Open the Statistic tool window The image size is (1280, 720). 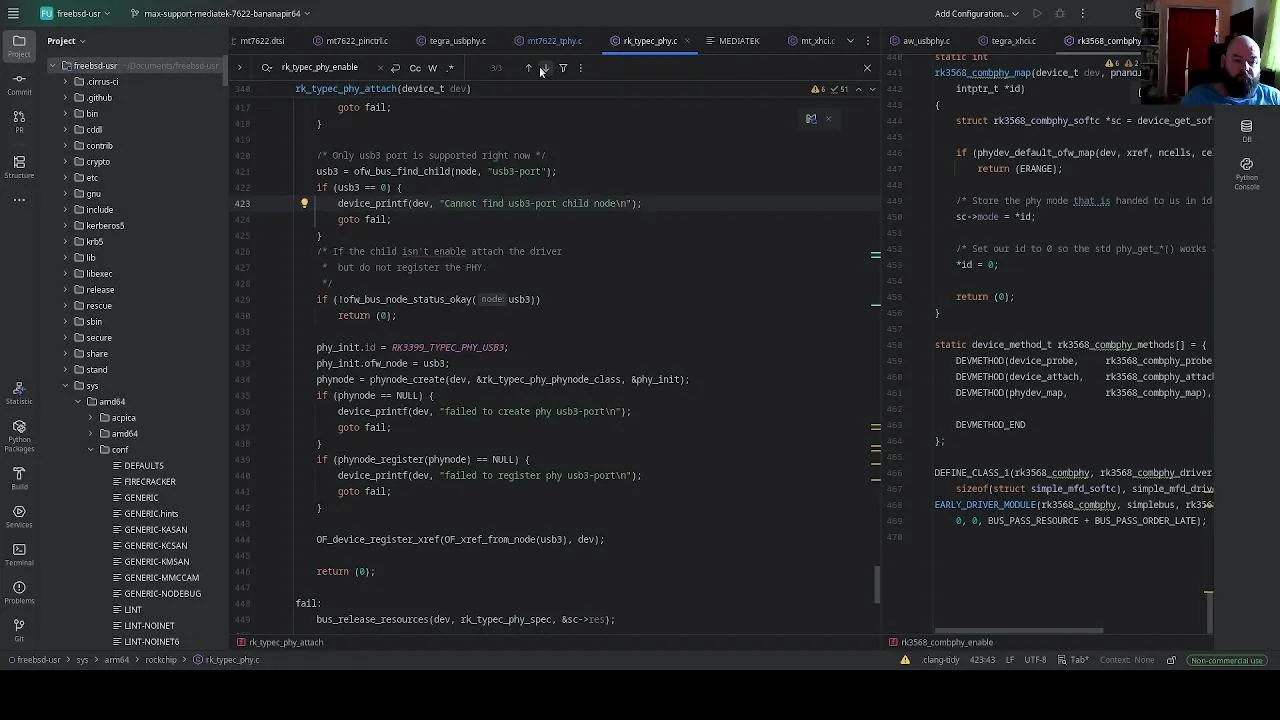pyautogui.click(x=19, y=392)
